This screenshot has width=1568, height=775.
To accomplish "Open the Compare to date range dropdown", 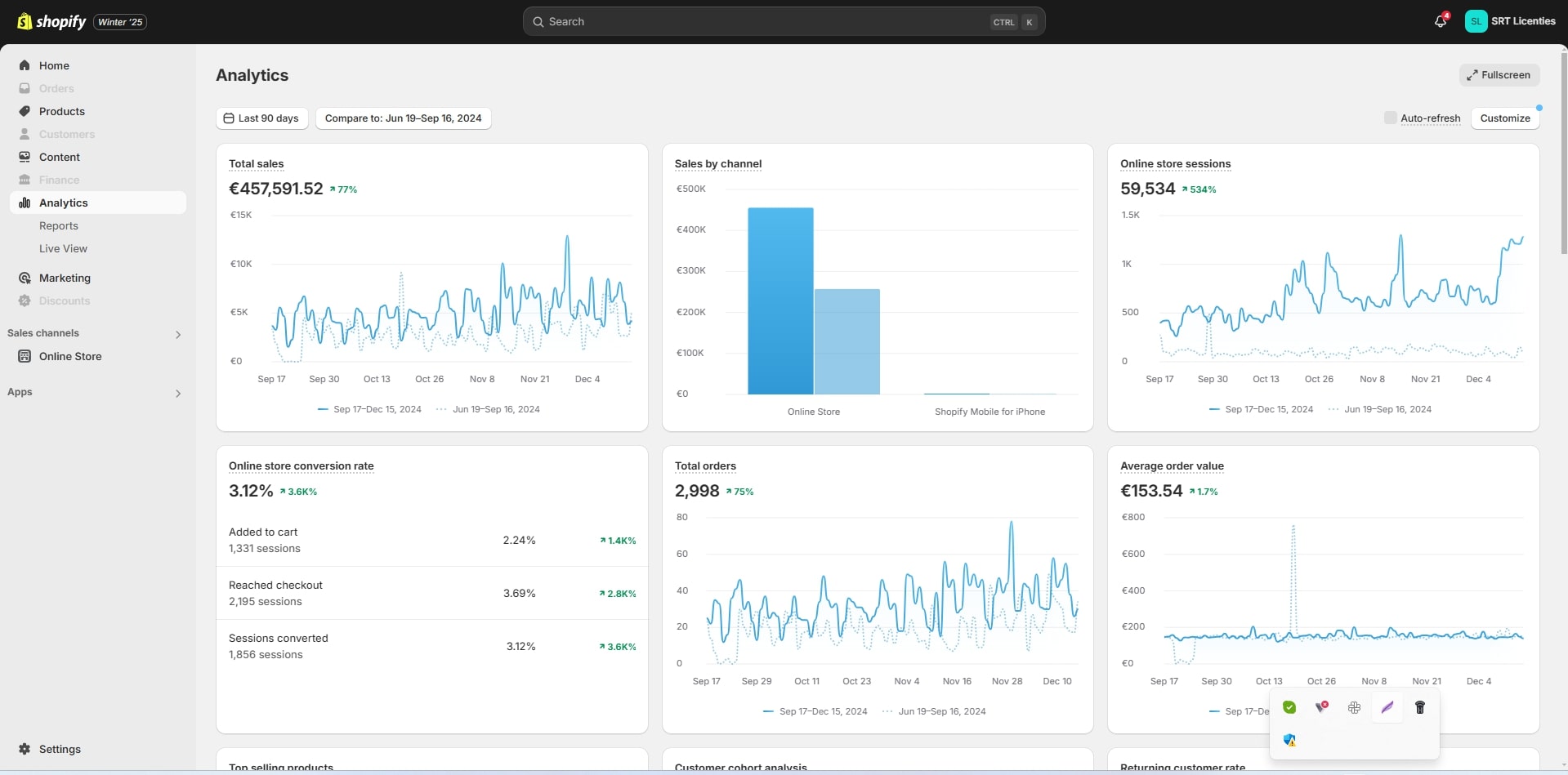I will tap(403, 118).
